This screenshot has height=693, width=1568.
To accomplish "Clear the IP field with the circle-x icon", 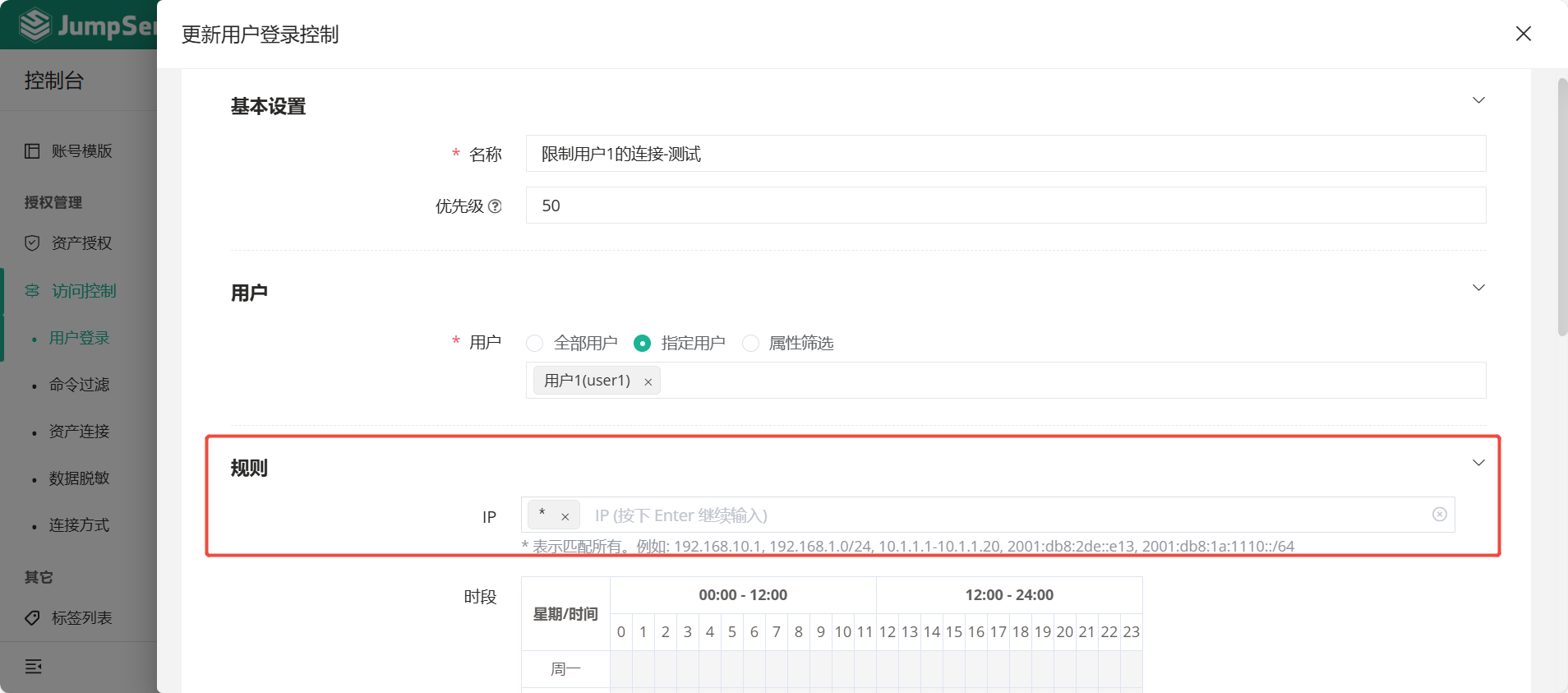I will click(1439, 515).
